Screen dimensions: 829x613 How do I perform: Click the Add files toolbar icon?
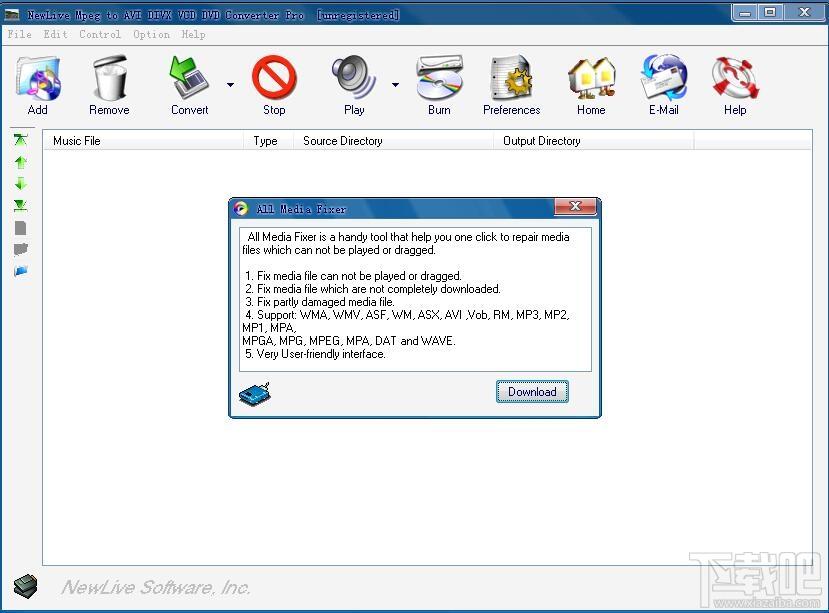[38, 78]
